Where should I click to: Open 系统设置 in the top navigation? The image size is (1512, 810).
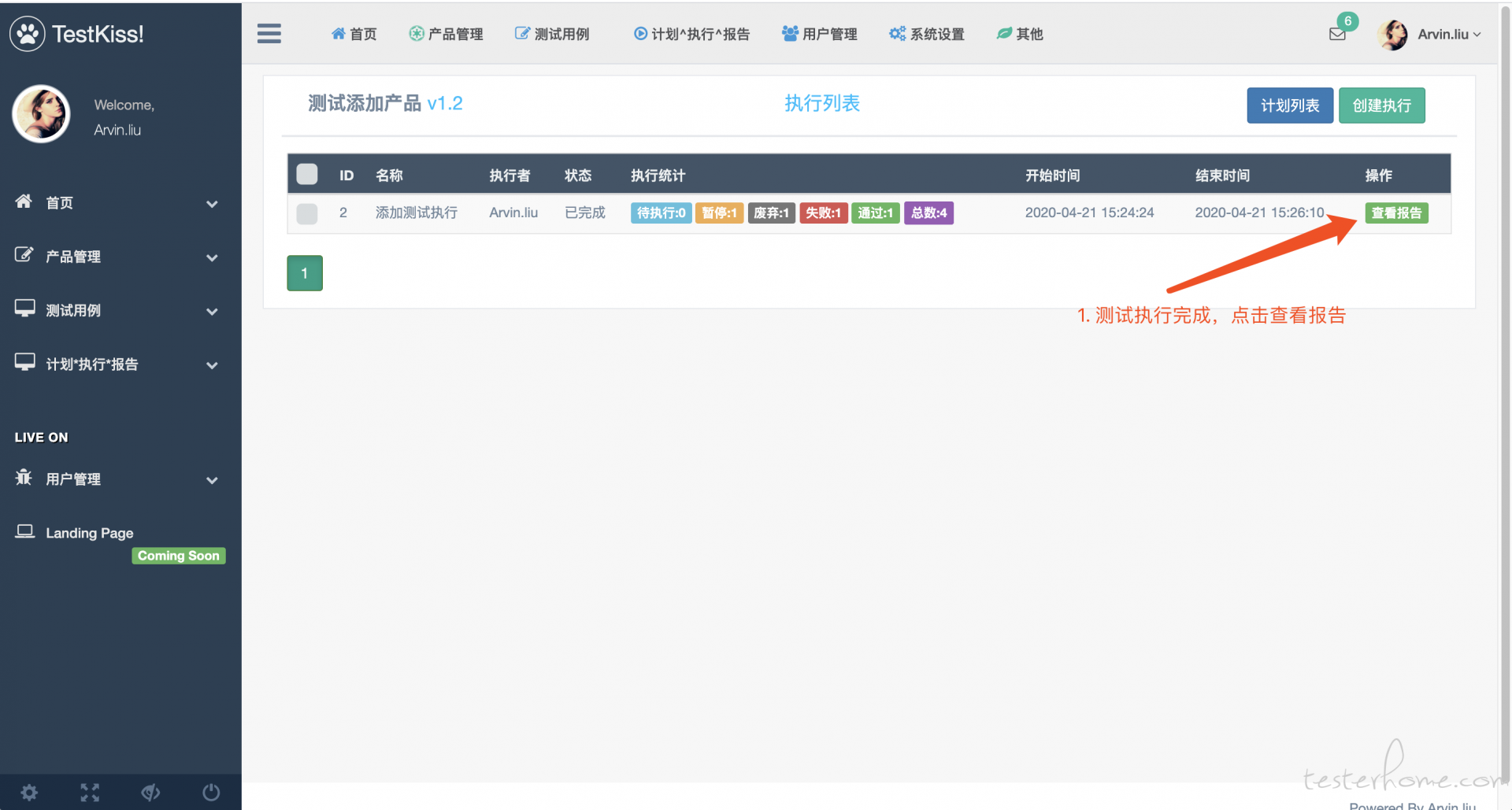pyautogui.click(x=927, y=34)
